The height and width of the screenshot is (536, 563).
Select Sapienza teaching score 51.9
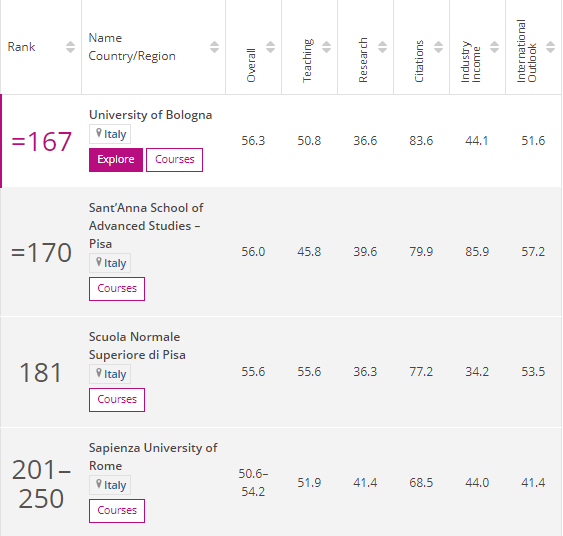[x=309, y=483]
